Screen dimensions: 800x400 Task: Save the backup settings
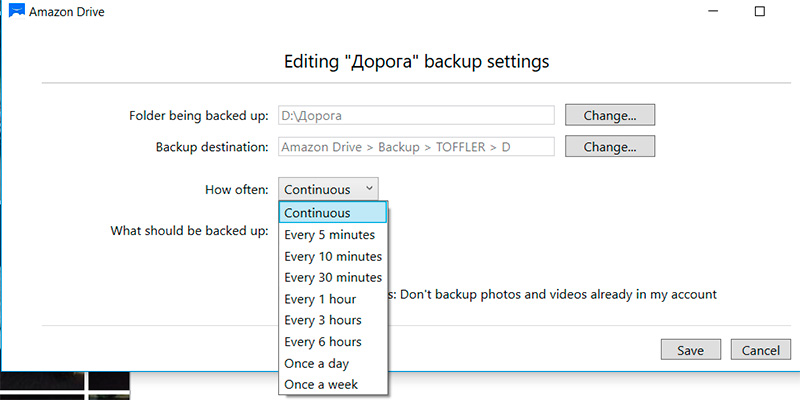[690, 350]
